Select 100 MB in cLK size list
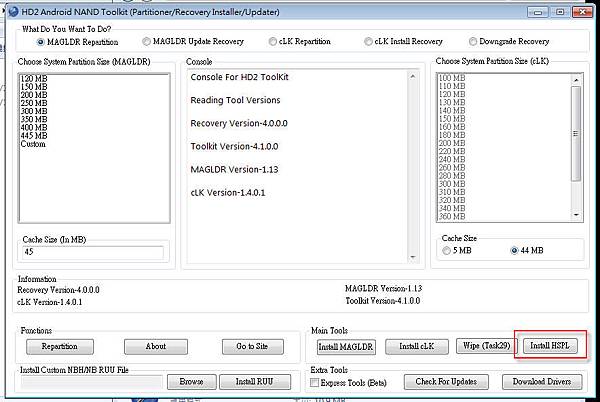600x402 pixels. point(452,78)
